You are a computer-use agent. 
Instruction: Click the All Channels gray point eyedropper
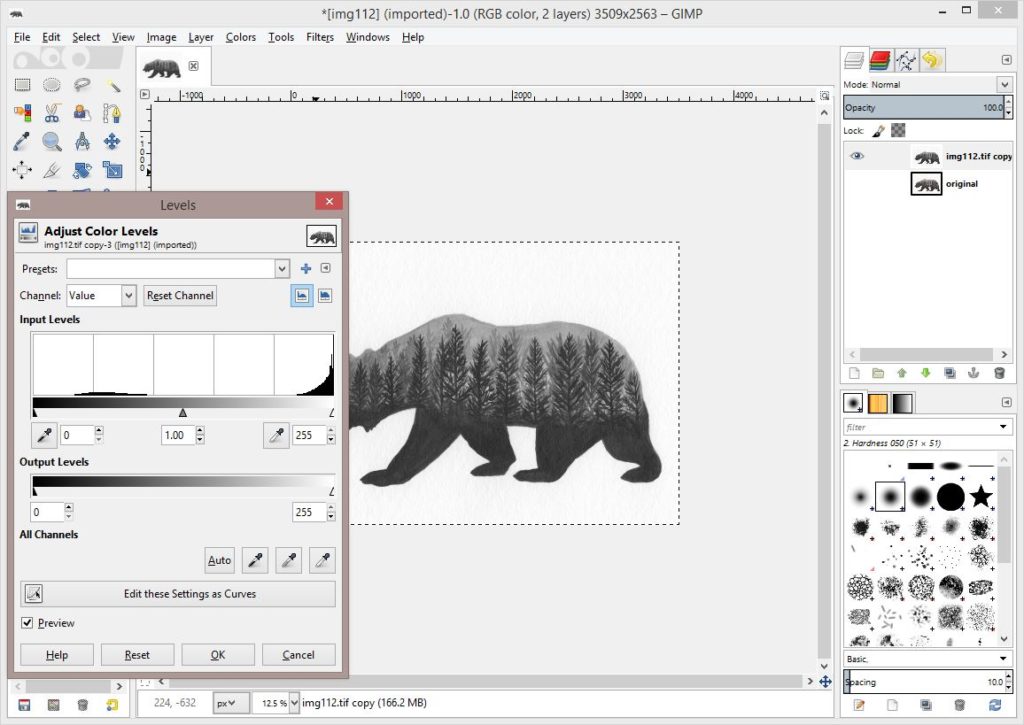click(289, 560)
